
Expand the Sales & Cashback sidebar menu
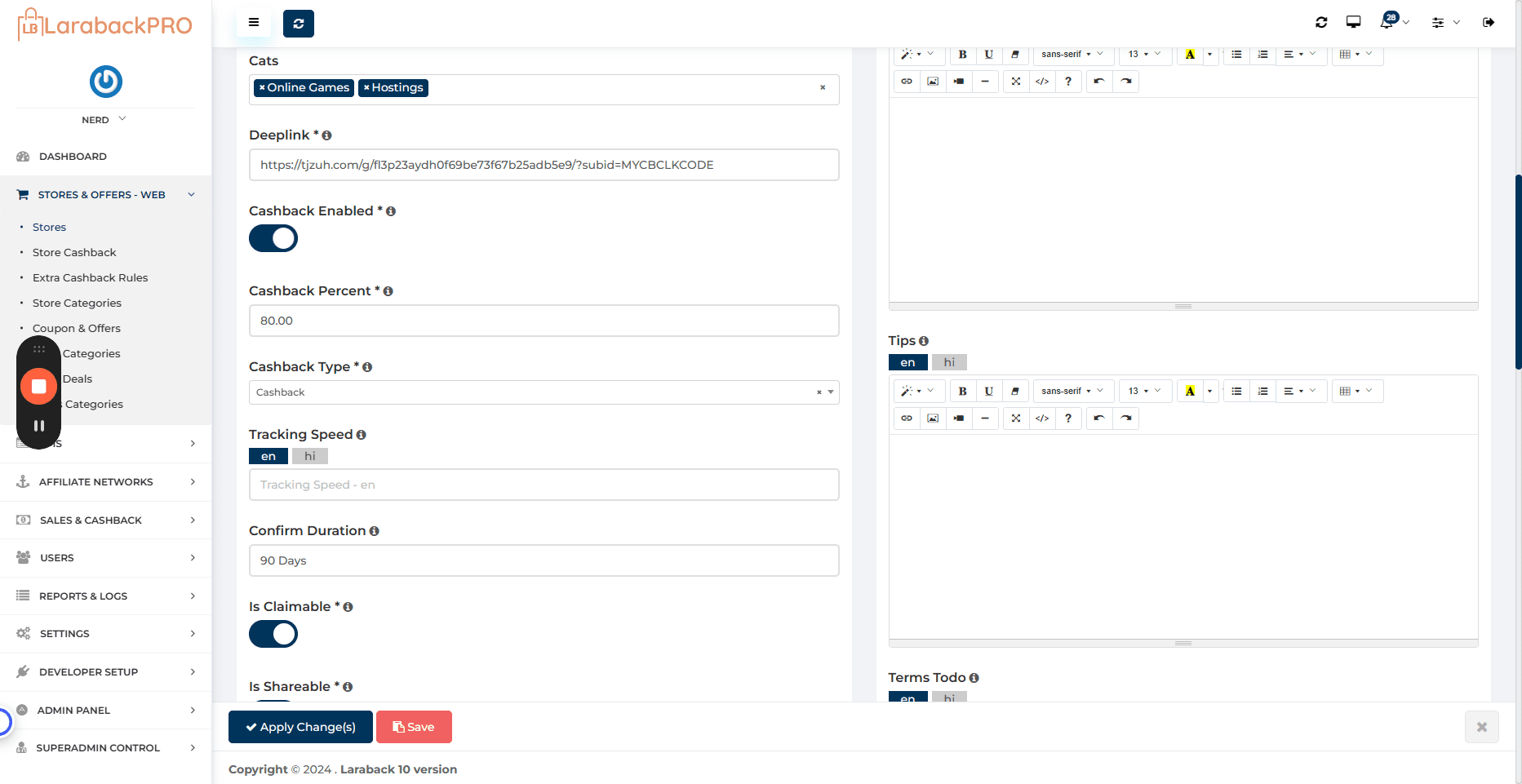click(106, 520)
